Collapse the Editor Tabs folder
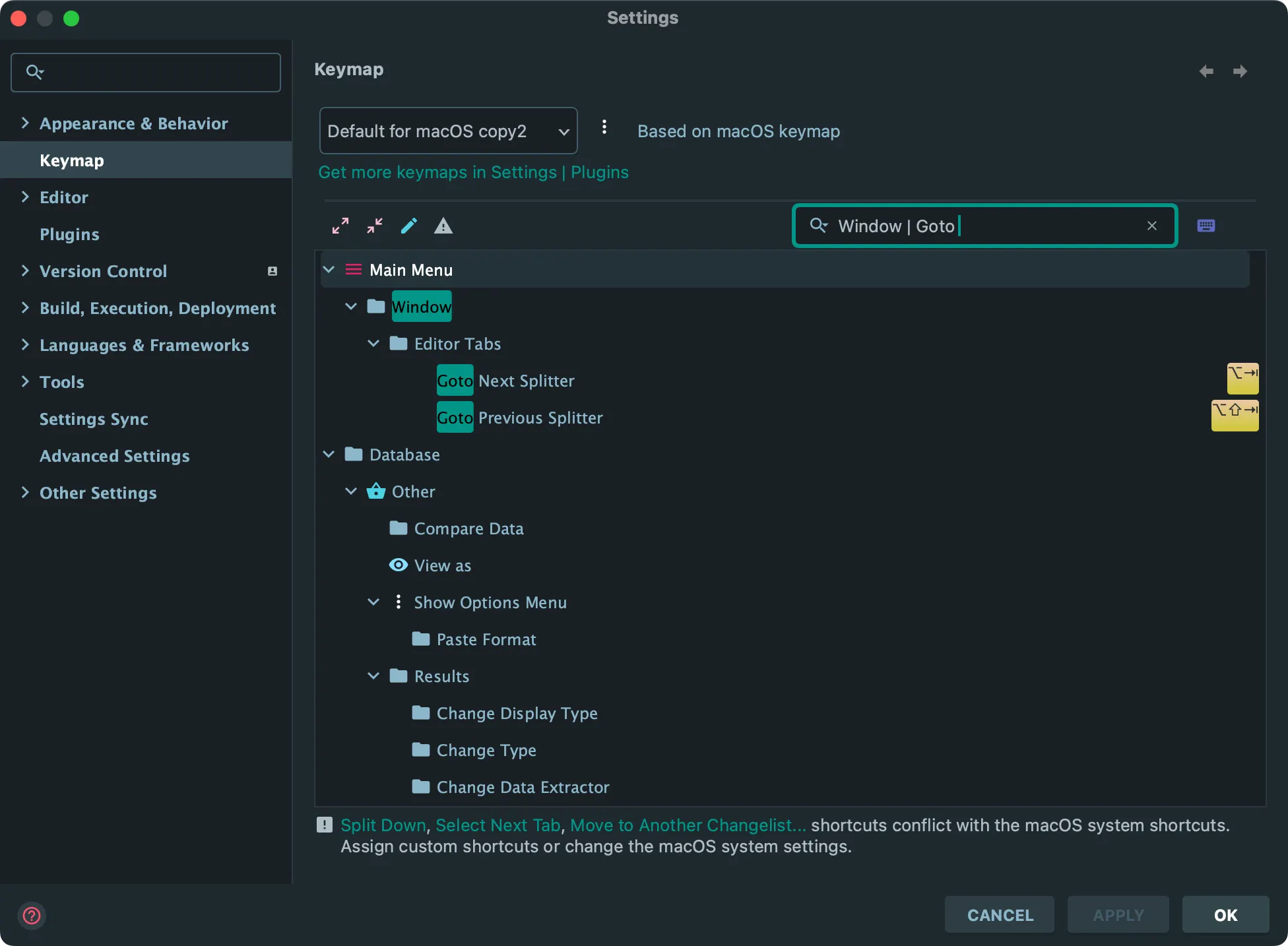Screen dimensions: 1288x946 point(373,344)
